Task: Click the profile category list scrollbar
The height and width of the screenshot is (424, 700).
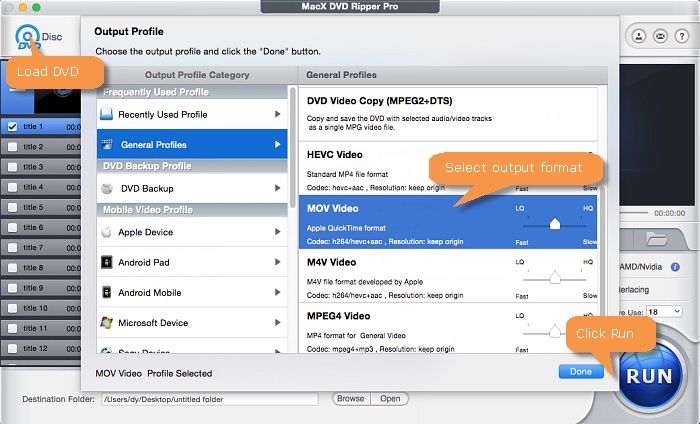Action: [x=292, y=147]
